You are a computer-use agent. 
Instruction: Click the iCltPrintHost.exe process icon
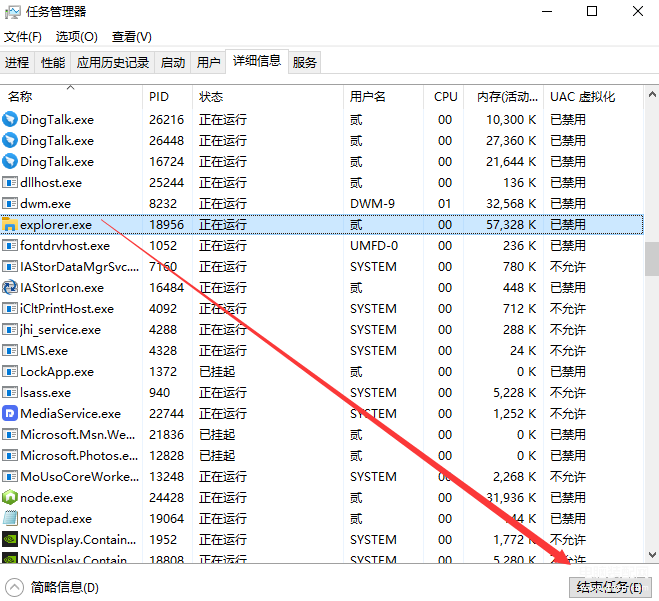[x=10, y=308]
